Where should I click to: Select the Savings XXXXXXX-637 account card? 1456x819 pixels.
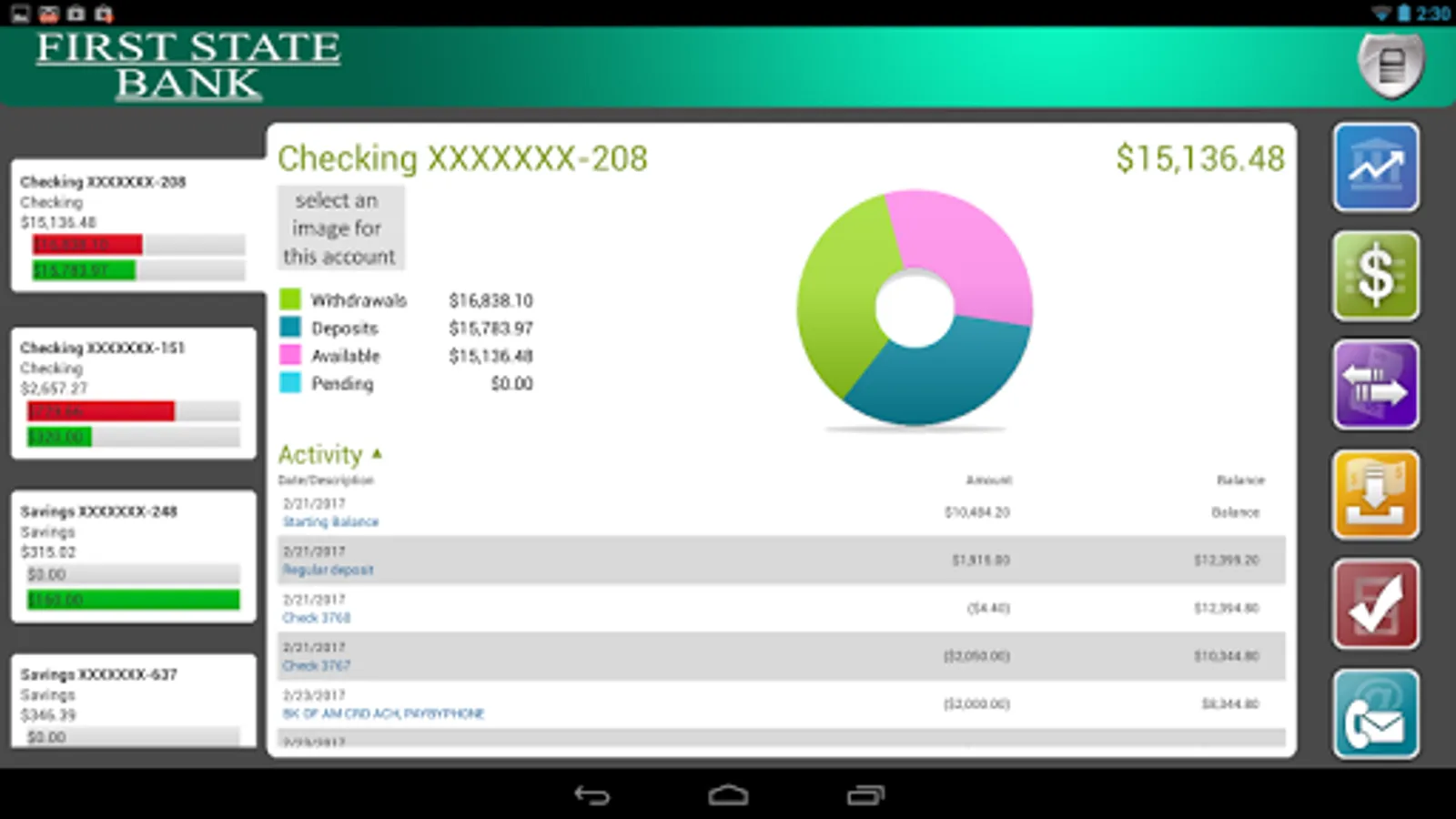coord(134,701)
